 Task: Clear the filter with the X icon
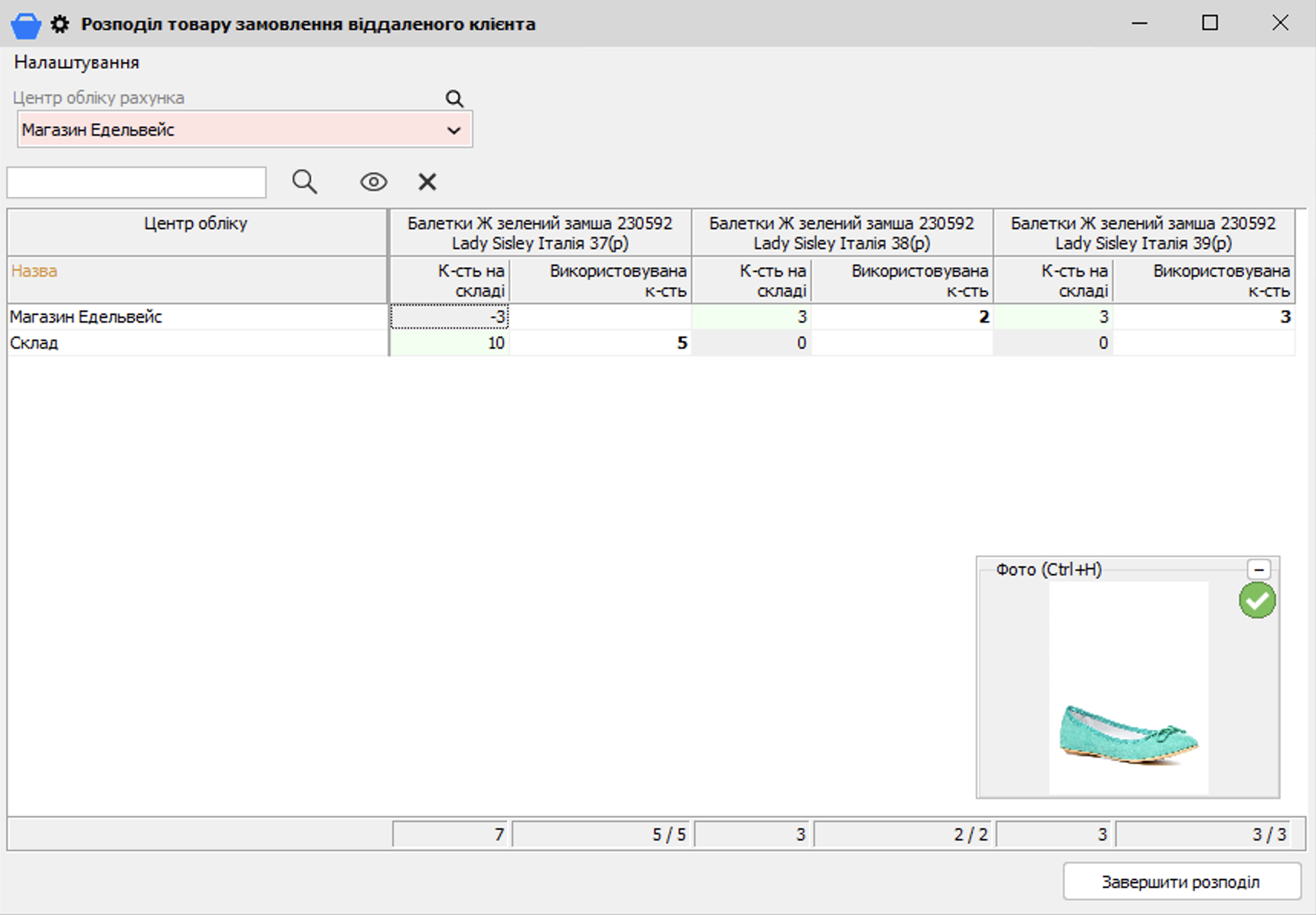(x=427, y=182)
